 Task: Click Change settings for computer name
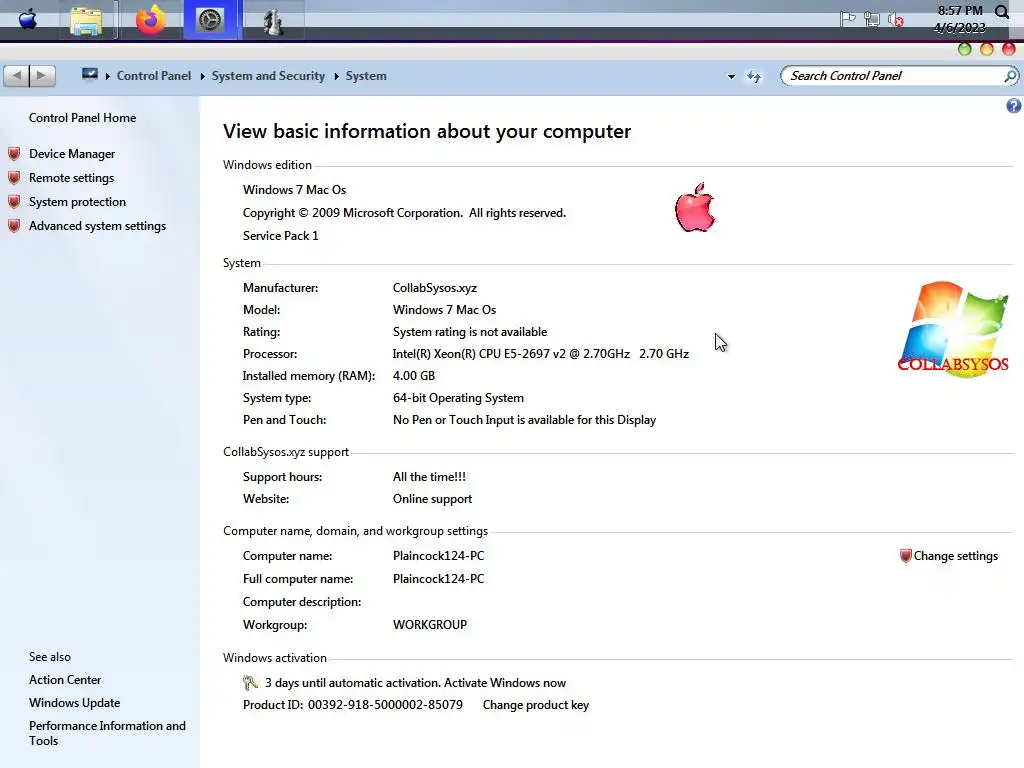[x=955, y=556]
